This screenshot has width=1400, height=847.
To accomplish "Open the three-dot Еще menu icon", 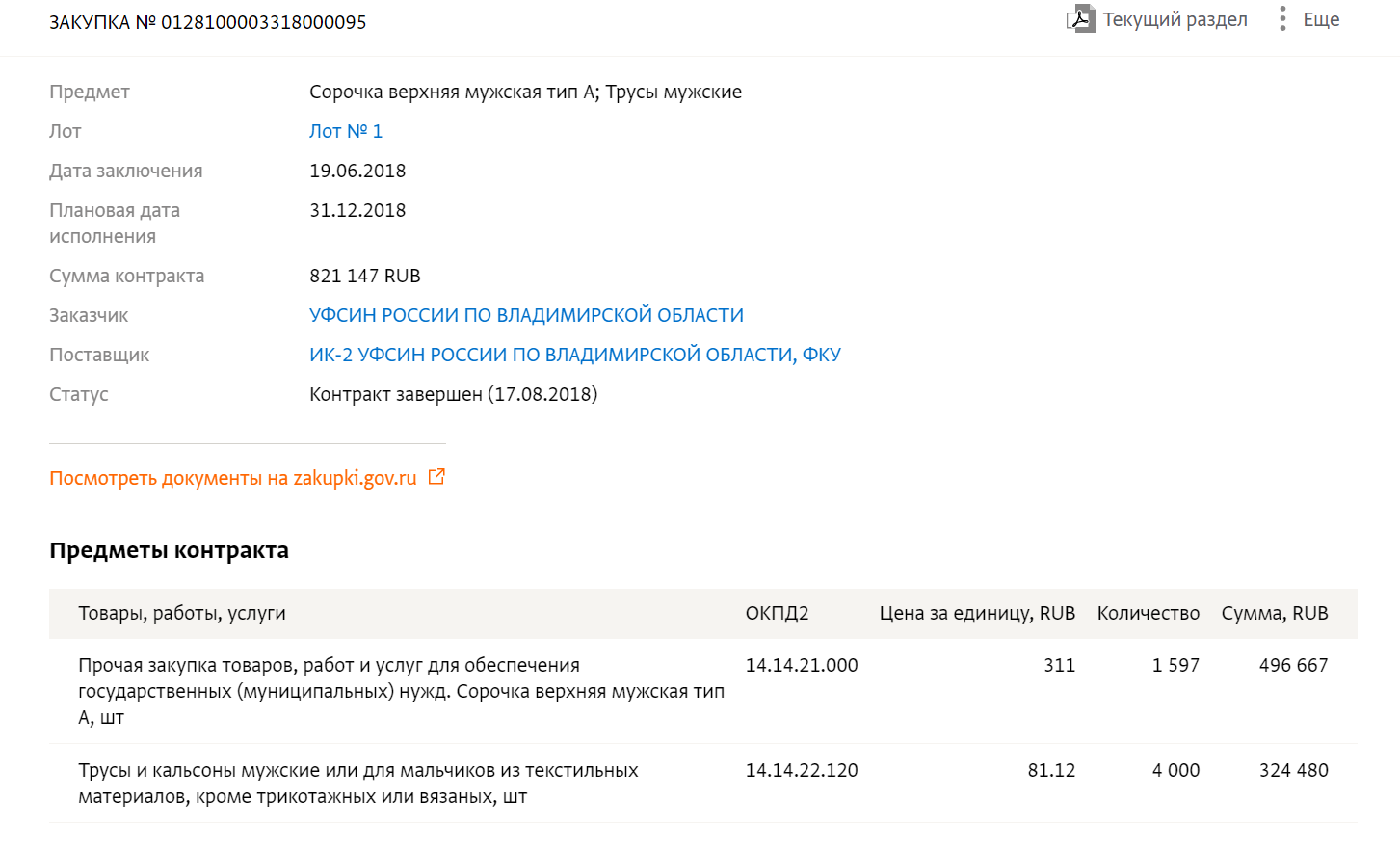I will (1282, 18).
